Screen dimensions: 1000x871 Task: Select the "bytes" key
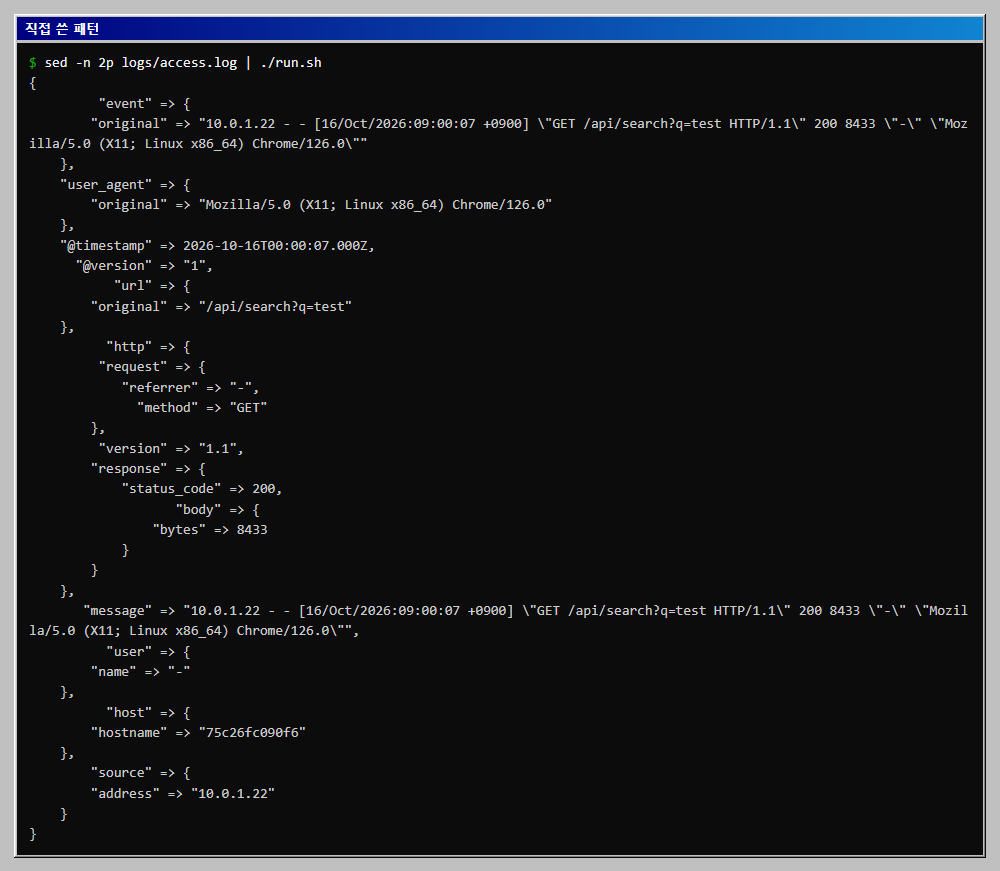(x=179, y=530)
